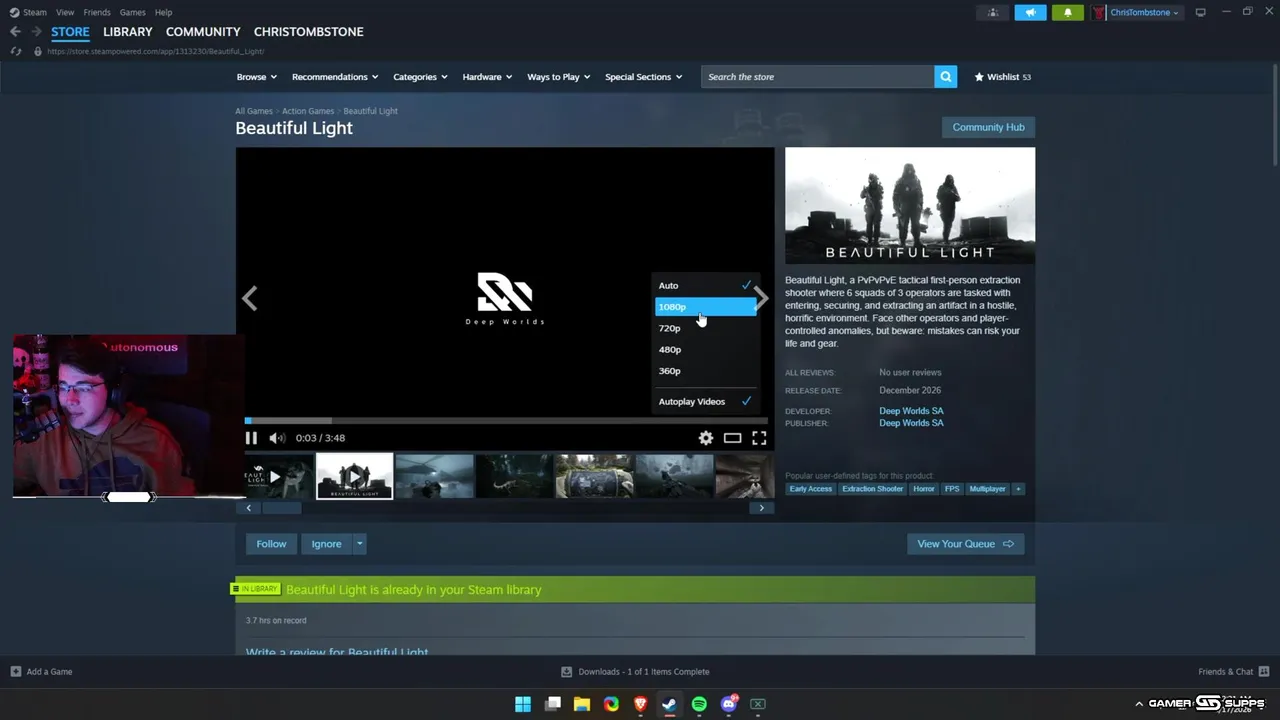Screen dimensions: 1280x720
Task: Pause the trailer video
Action: (251, 438)
